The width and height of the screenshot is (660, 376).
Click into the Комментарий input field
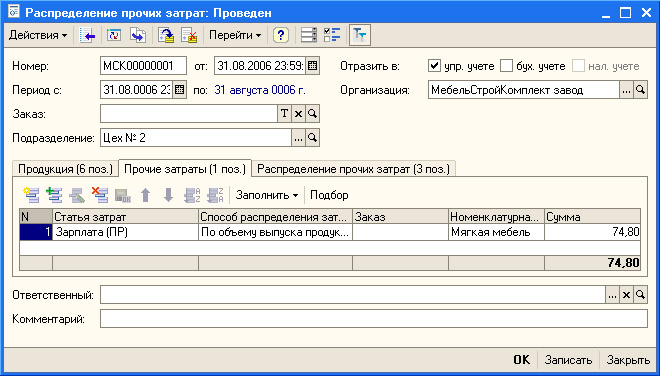(x=374, y=319)
